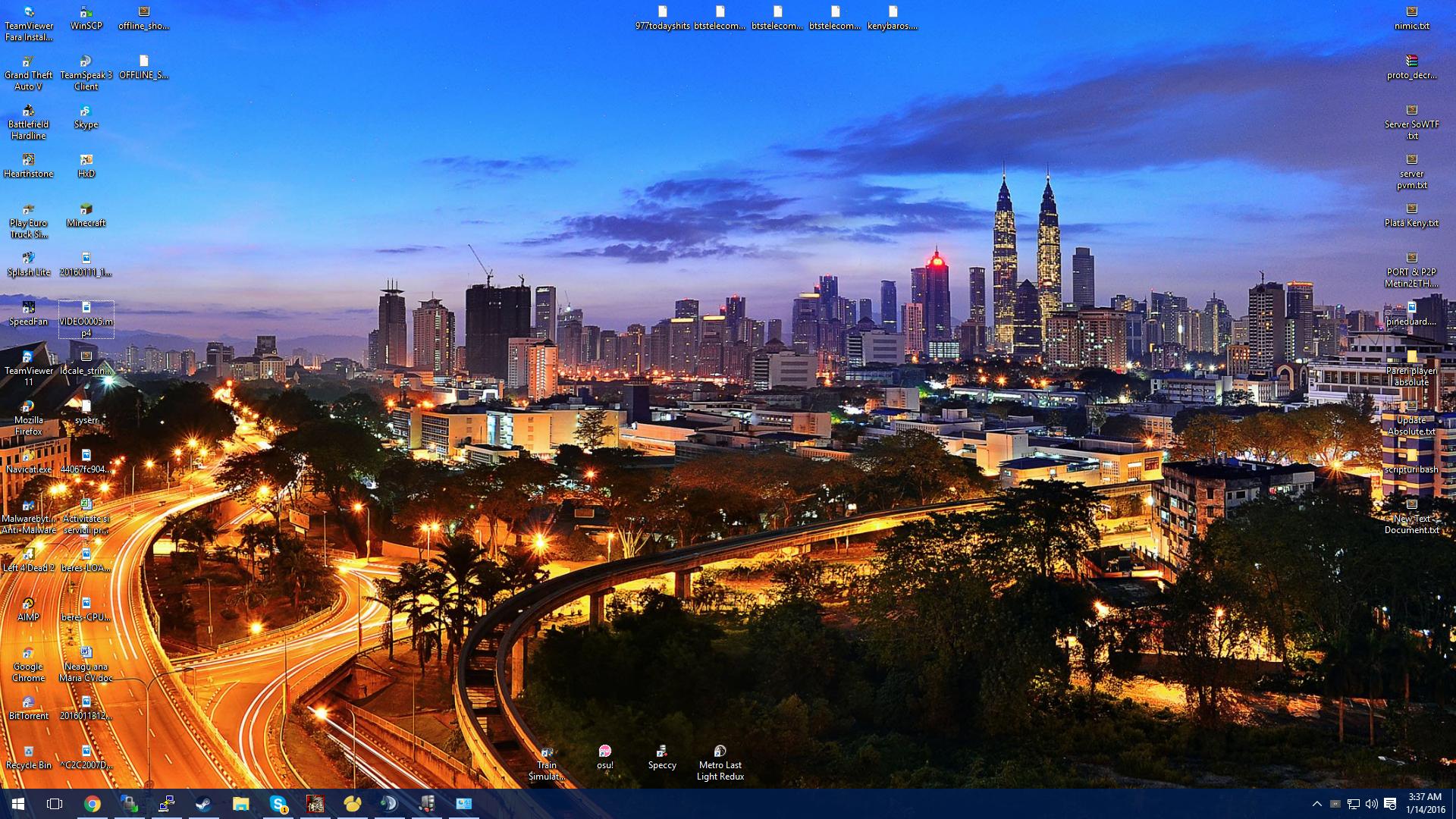Select the kenybaros file icon
Image resolution: width=1456 pixels, height=819 pixels.
(x=893, y=18)
